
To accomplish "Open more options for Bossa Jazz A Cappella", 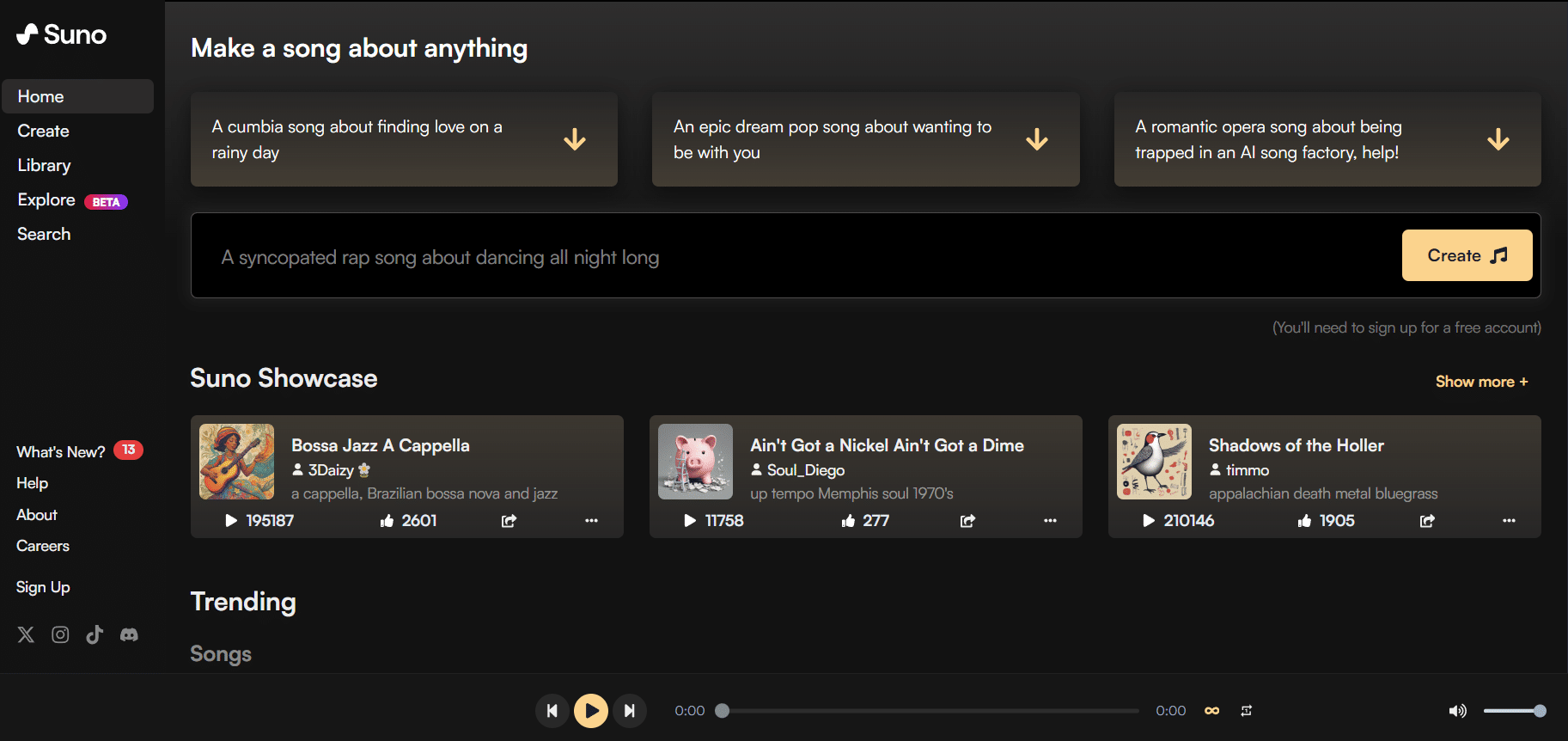I will 591,521.
